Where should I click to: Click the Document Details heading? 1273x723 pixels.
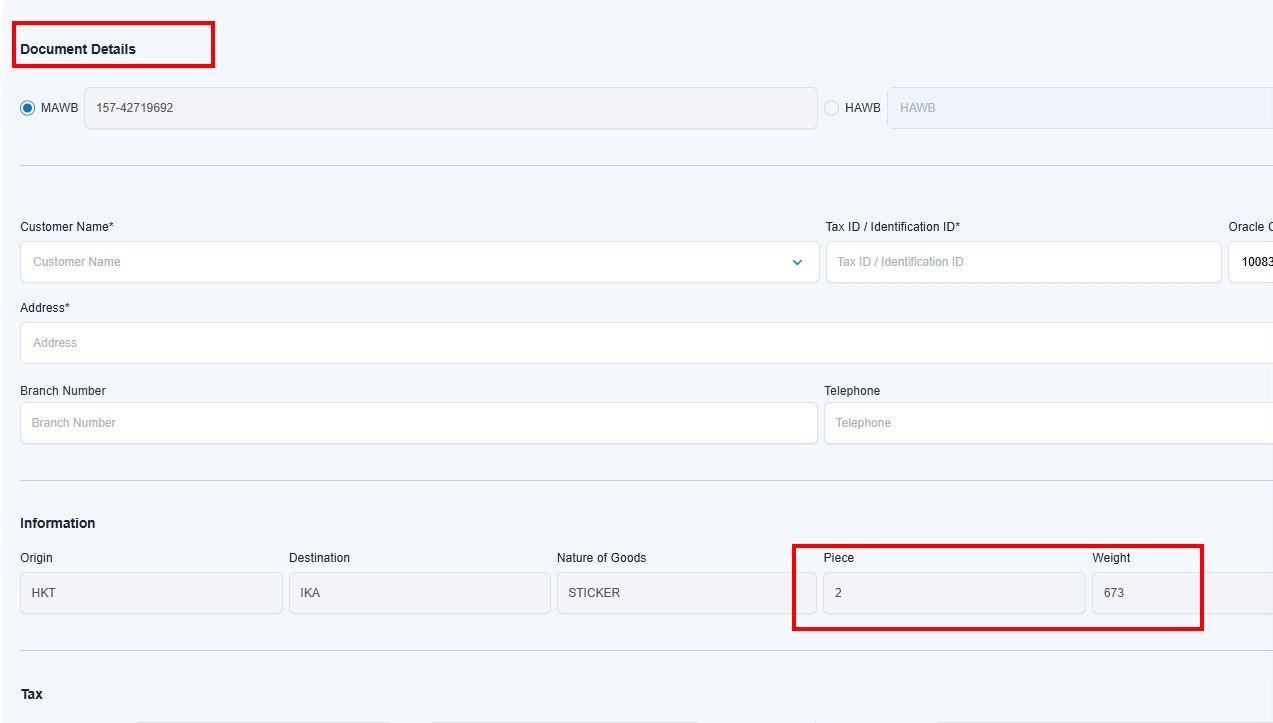tap(78, 49)
